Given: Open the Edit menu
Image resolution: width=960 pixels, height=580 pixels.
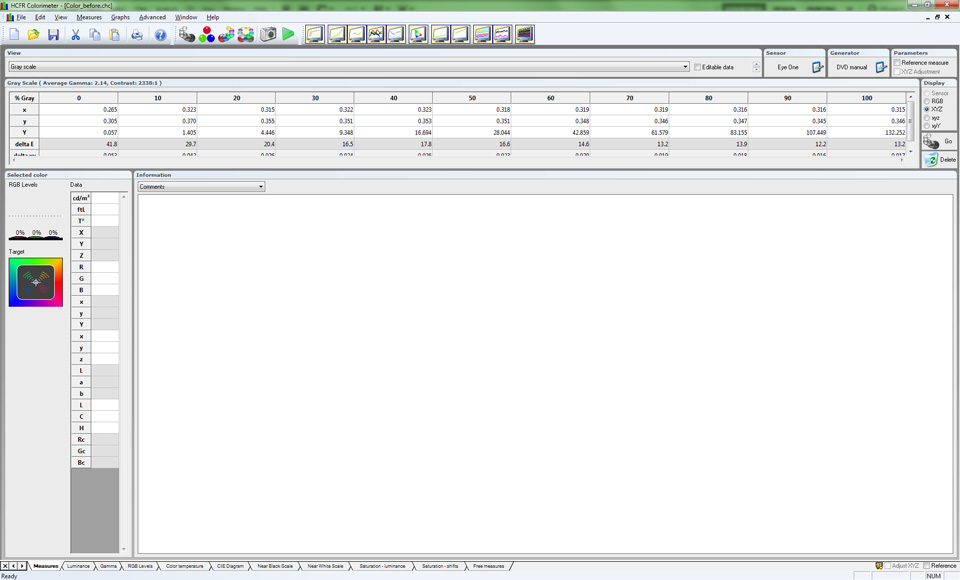Looking at the screenshot, I should (40, 17).
